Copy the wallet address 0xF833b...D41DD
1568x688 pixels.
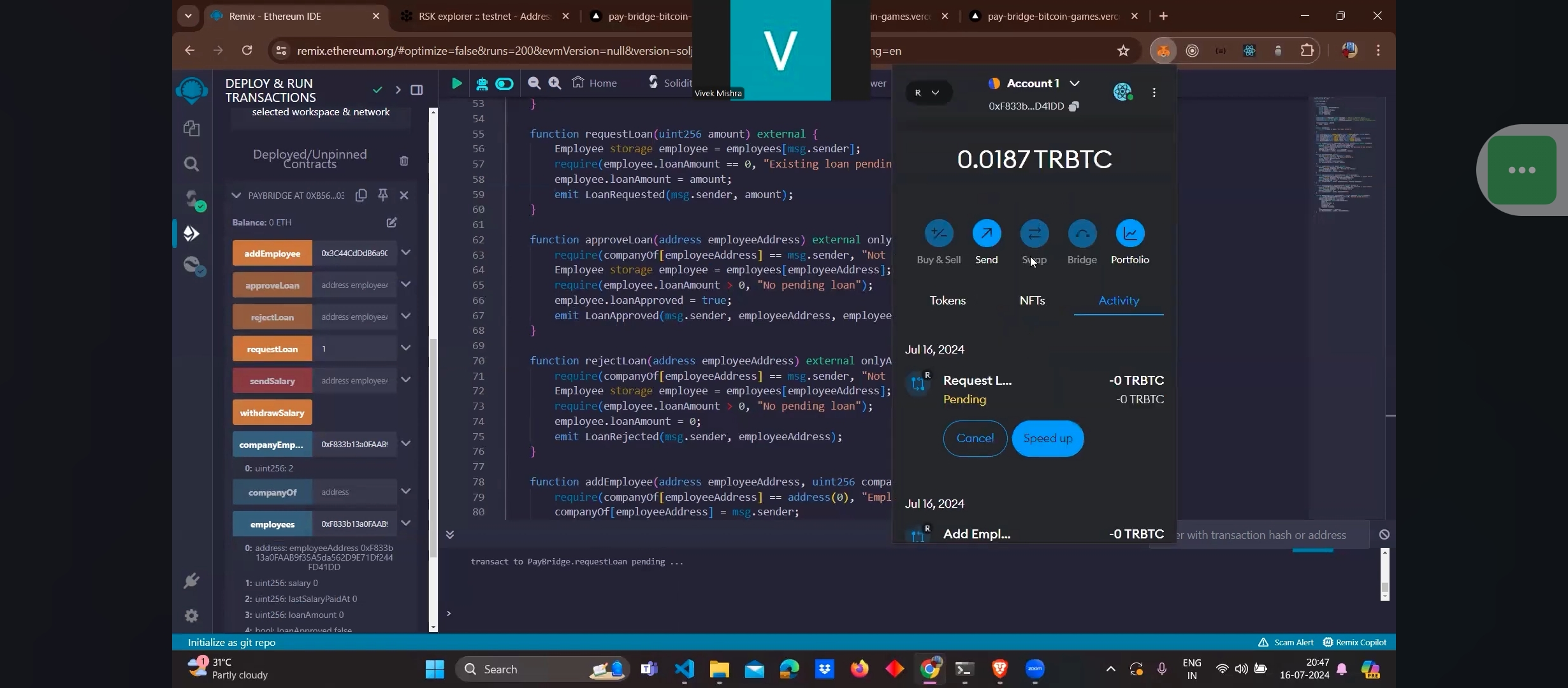pos(1074,106)
